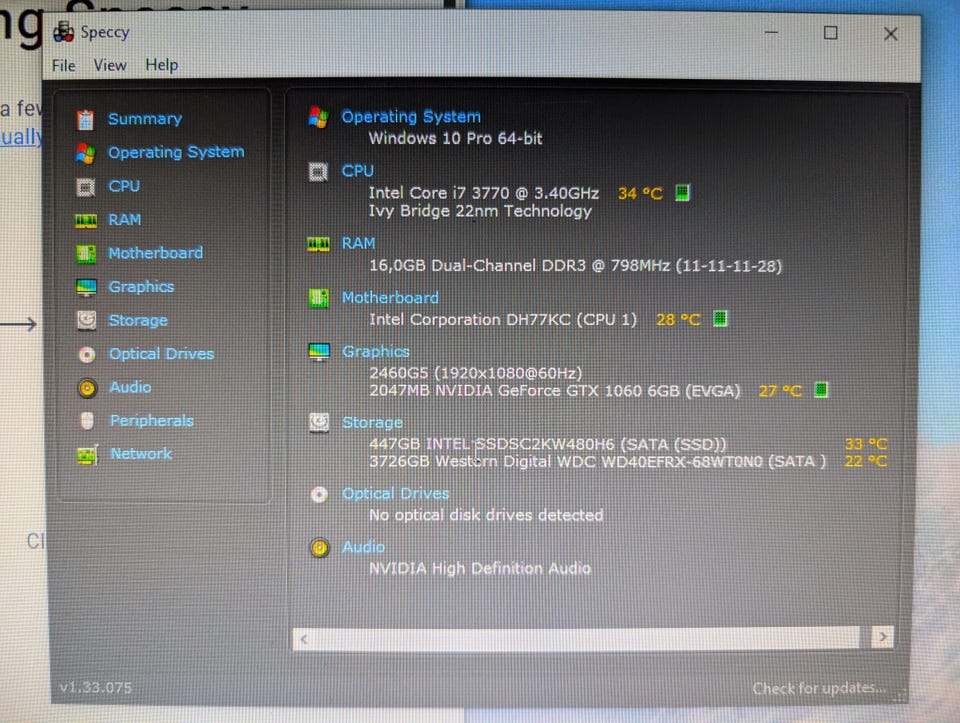The width and height of the screenshot is (960, 723).
Task: Click the RAM icon in summary pane
Action: (318, 245)
